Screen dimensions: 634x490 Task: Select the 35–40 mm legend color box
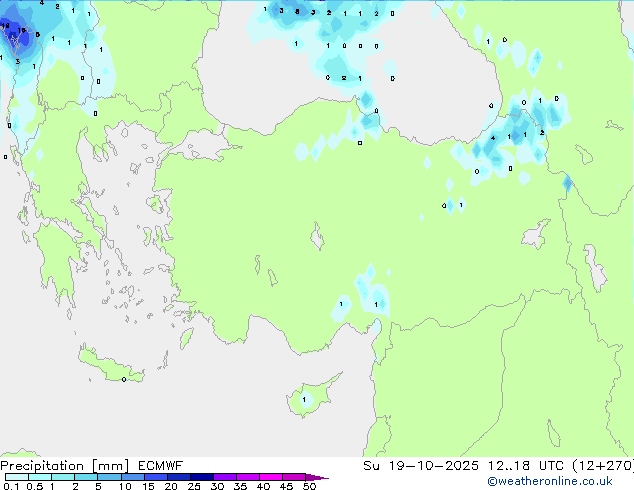[247, 477]
